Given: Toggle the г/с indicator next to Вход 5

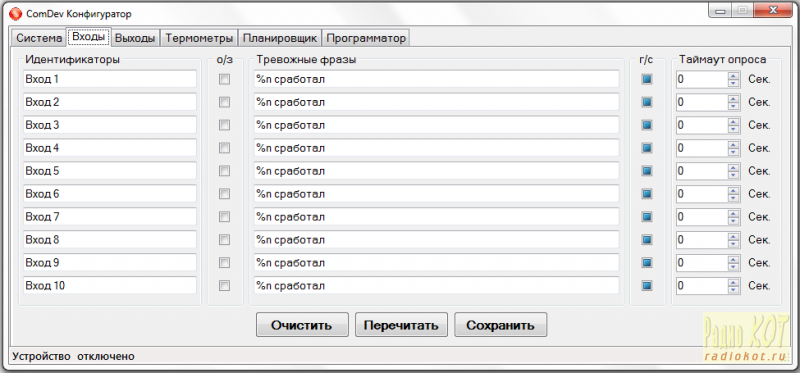Looking at the screenshot, I should tap(647, 171).
